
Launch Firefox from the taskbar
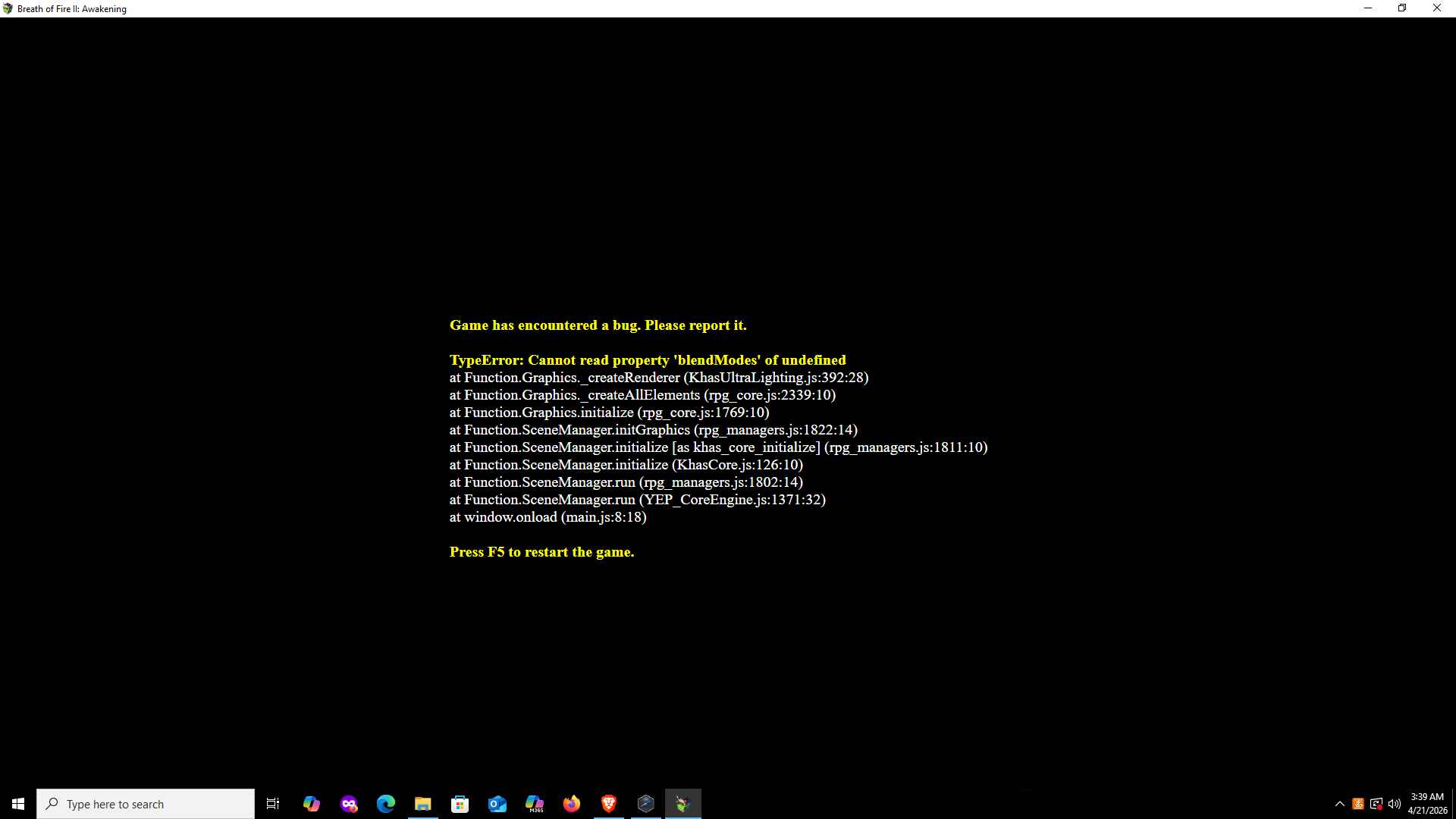coord(572,804)
